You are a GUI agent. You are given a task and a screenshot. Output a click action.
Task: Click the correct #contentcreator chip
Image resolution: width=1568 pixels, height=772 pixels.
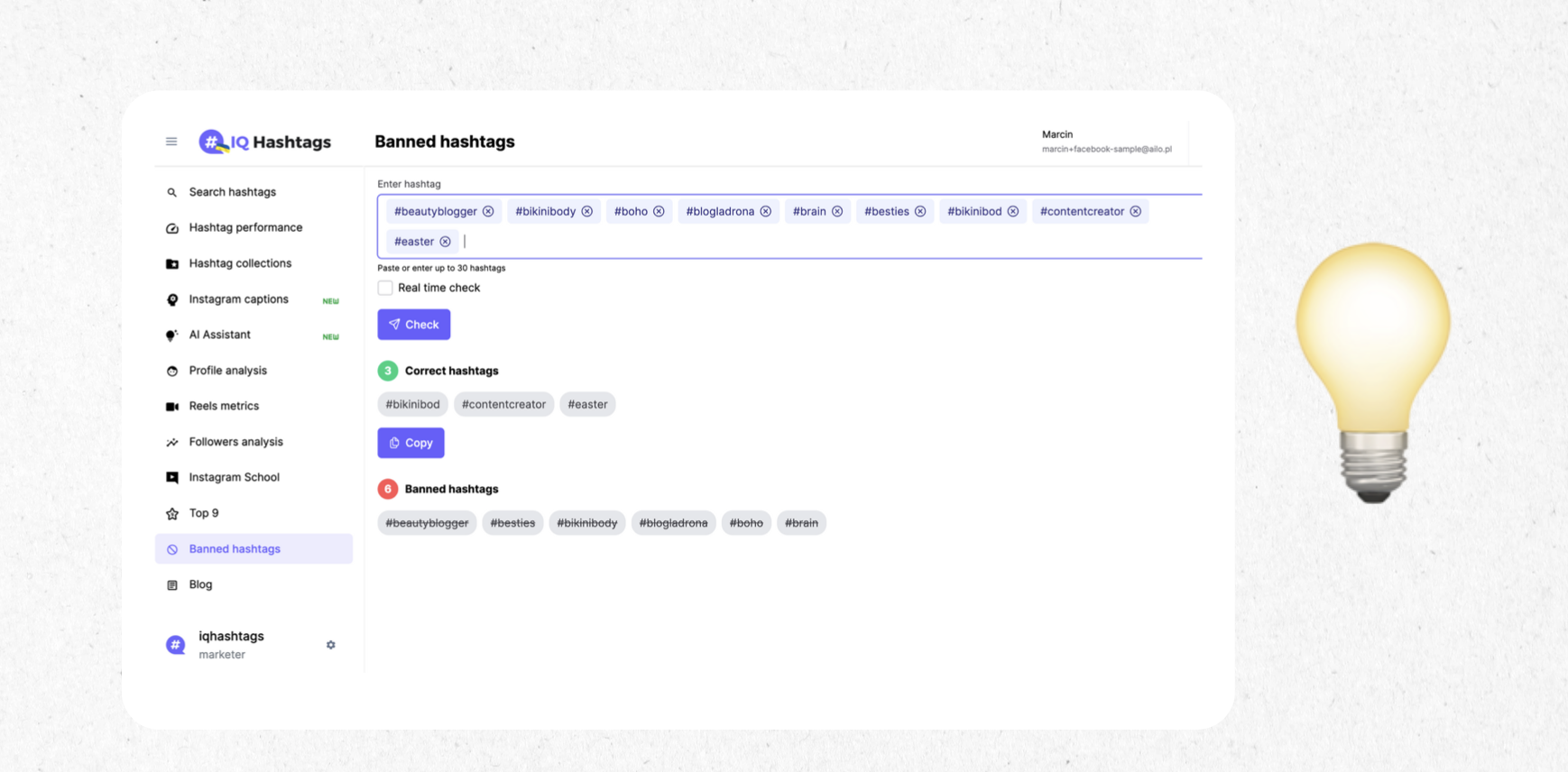click(x=503, y=404)
